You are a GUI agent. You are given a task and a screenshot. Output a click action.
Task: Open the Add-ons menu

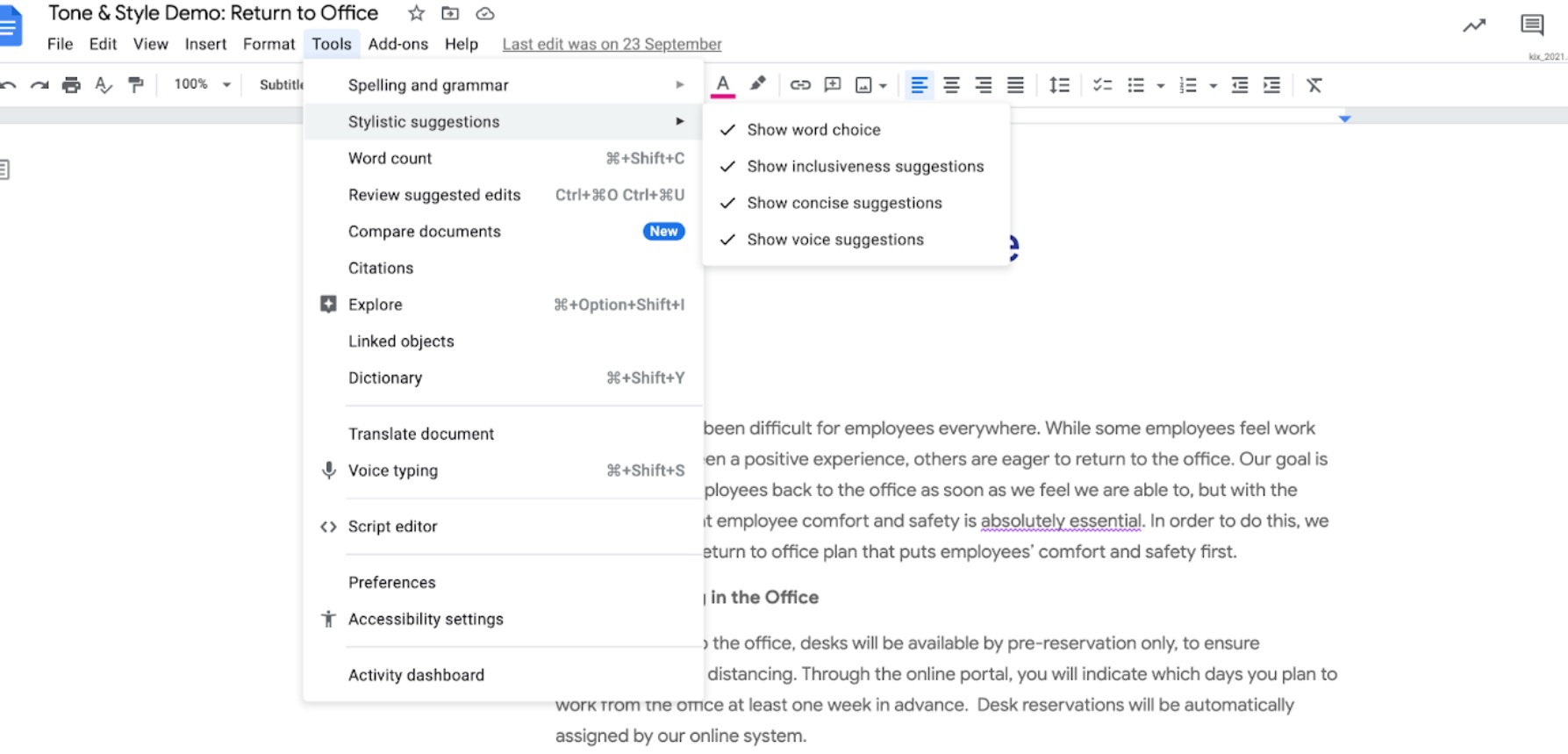coord(397,44)
